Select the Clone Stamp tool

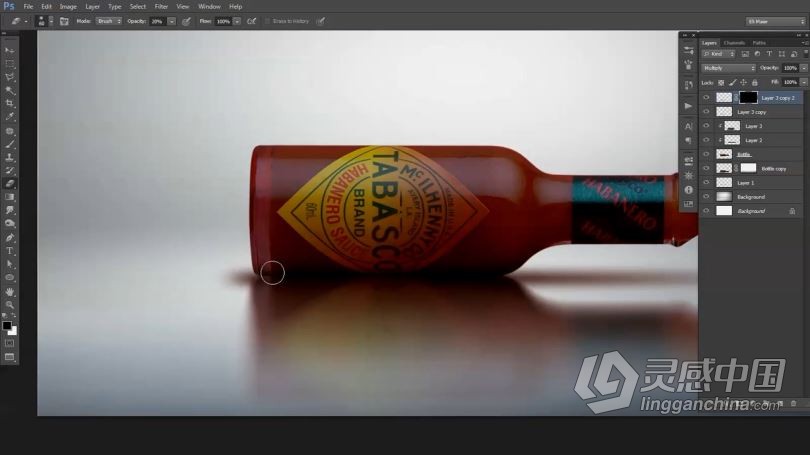pyautogui.click(x=10, y=158)
